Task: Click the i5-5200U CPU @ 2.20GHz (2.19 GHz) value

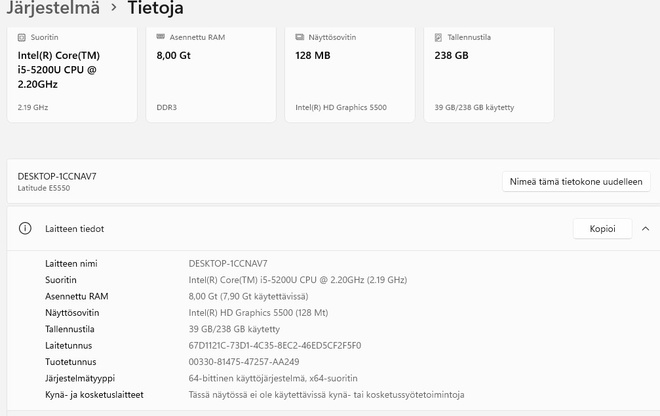Action: [x=298, y=280]
